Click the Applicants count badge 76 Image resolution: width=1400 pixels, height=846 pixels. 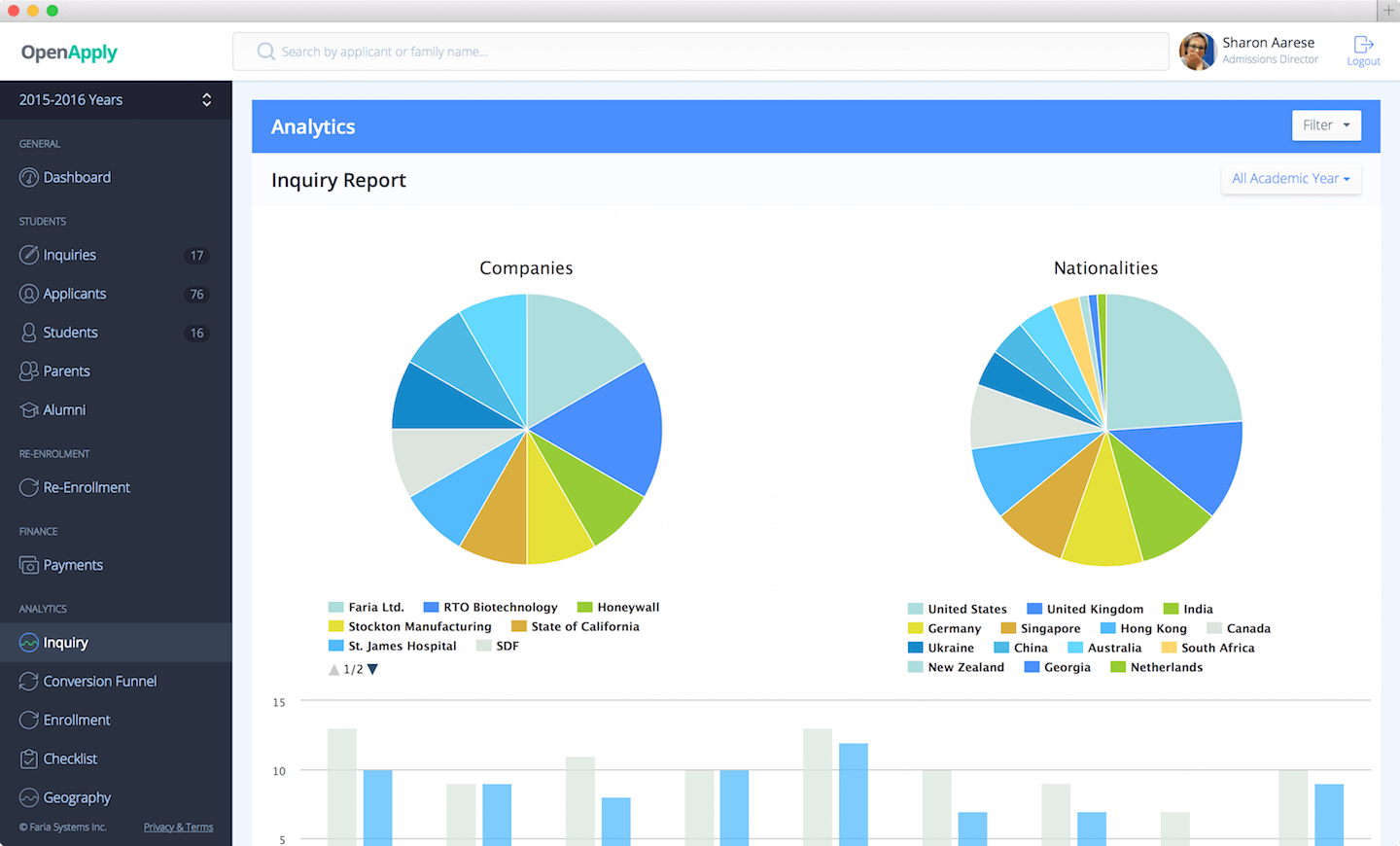tap(196, 295)
